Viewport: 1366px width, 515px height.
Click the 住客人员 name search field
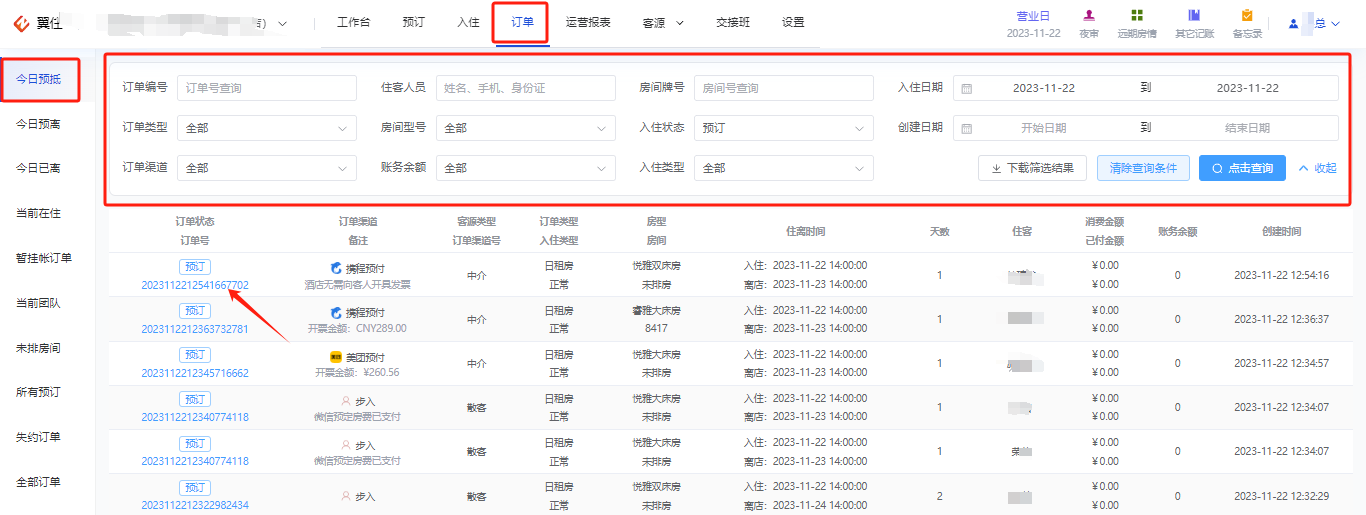525,88
